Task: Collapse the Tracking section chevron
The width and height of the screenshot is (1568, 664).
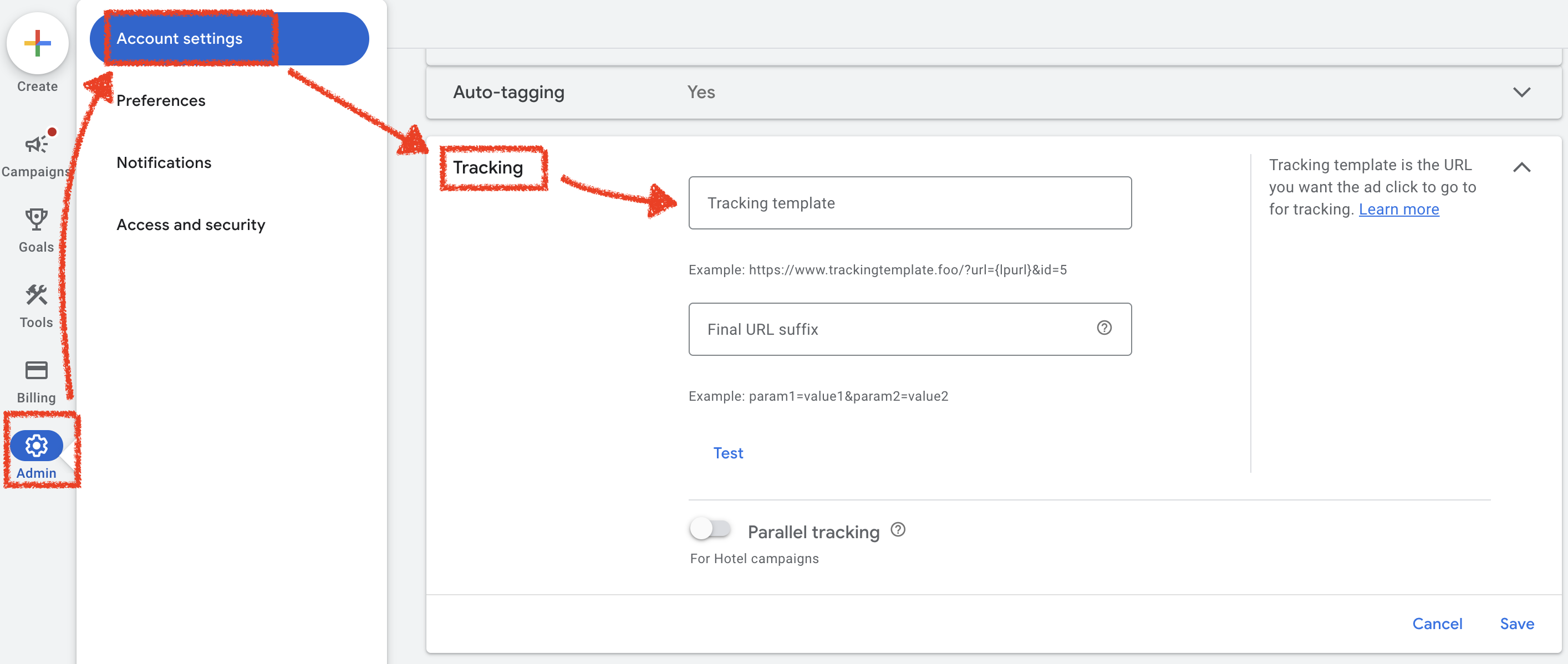Action: [x=1521, y=167]
